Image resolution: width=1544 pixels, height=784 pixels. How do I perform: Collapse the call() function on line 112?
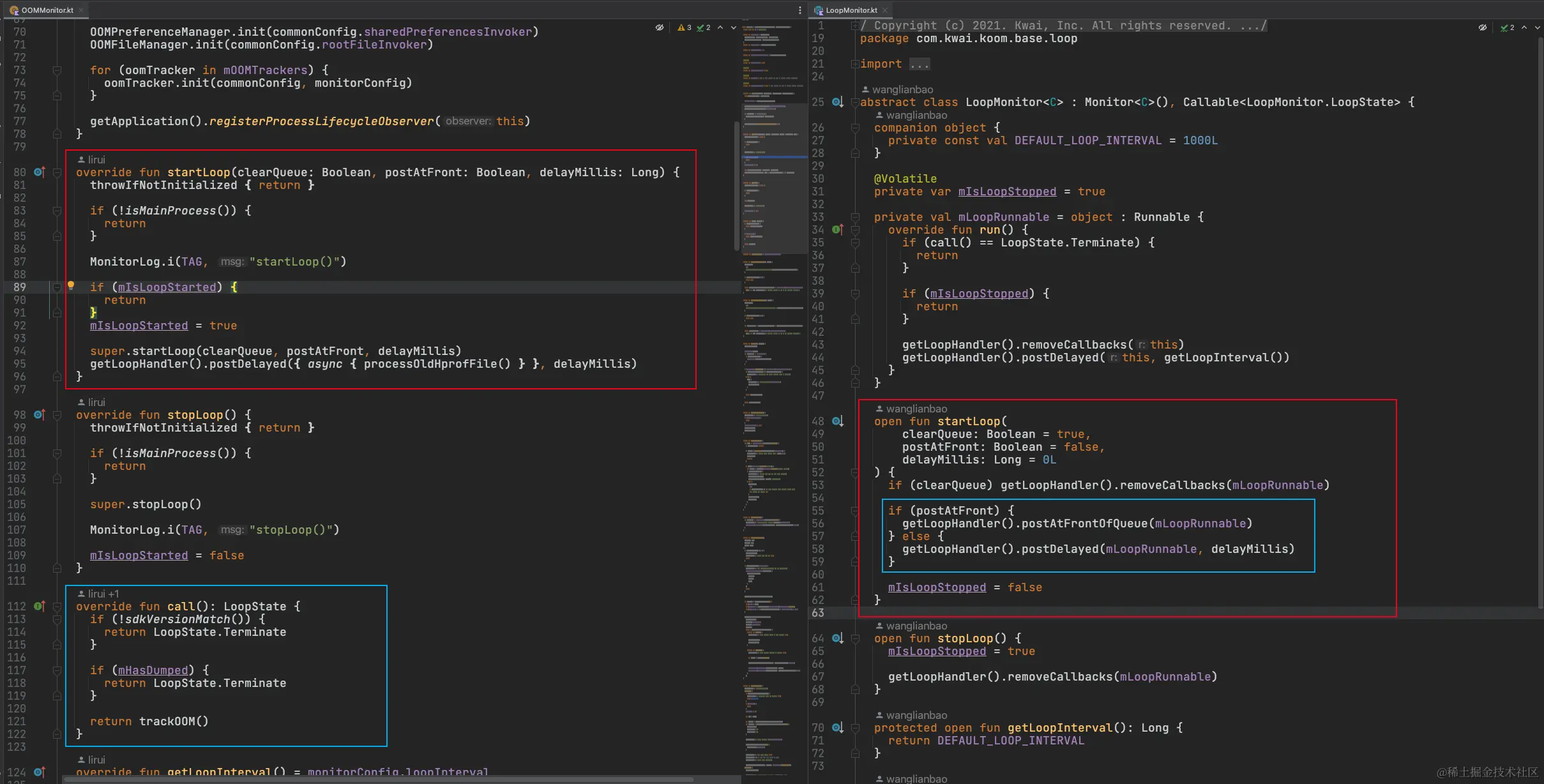pyautogui.click(x=57, y=607)
